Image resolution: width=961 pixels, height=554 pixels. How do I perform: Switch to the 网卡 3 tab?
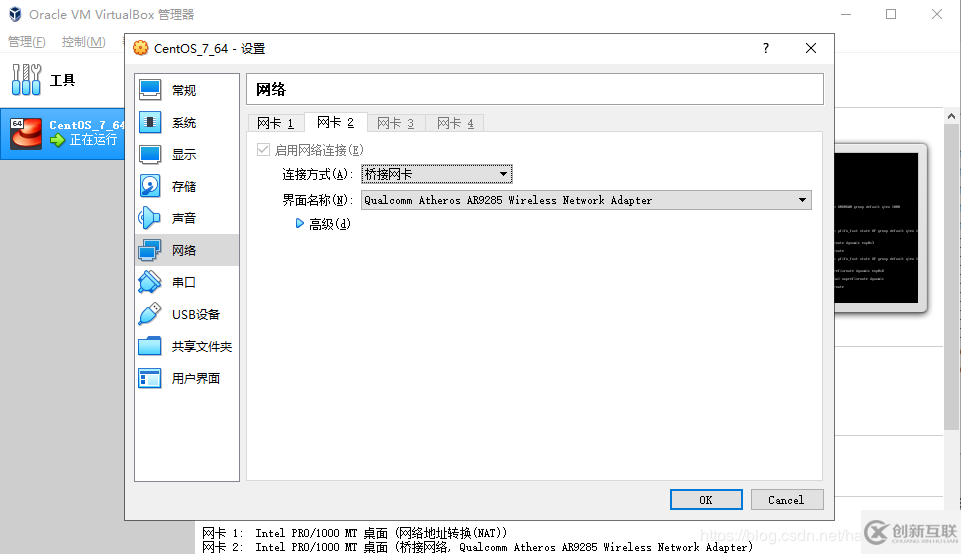(395, 123)
